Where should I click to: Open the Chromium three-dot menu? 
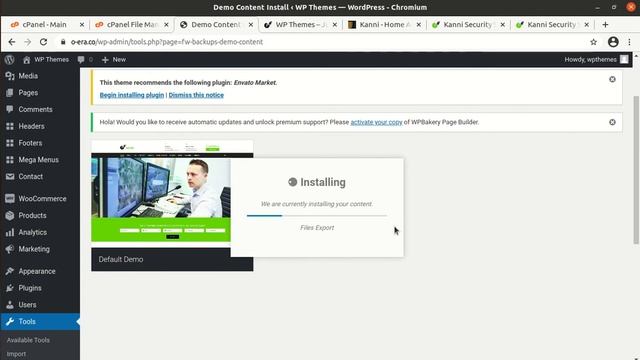click(x=629, y=42)
